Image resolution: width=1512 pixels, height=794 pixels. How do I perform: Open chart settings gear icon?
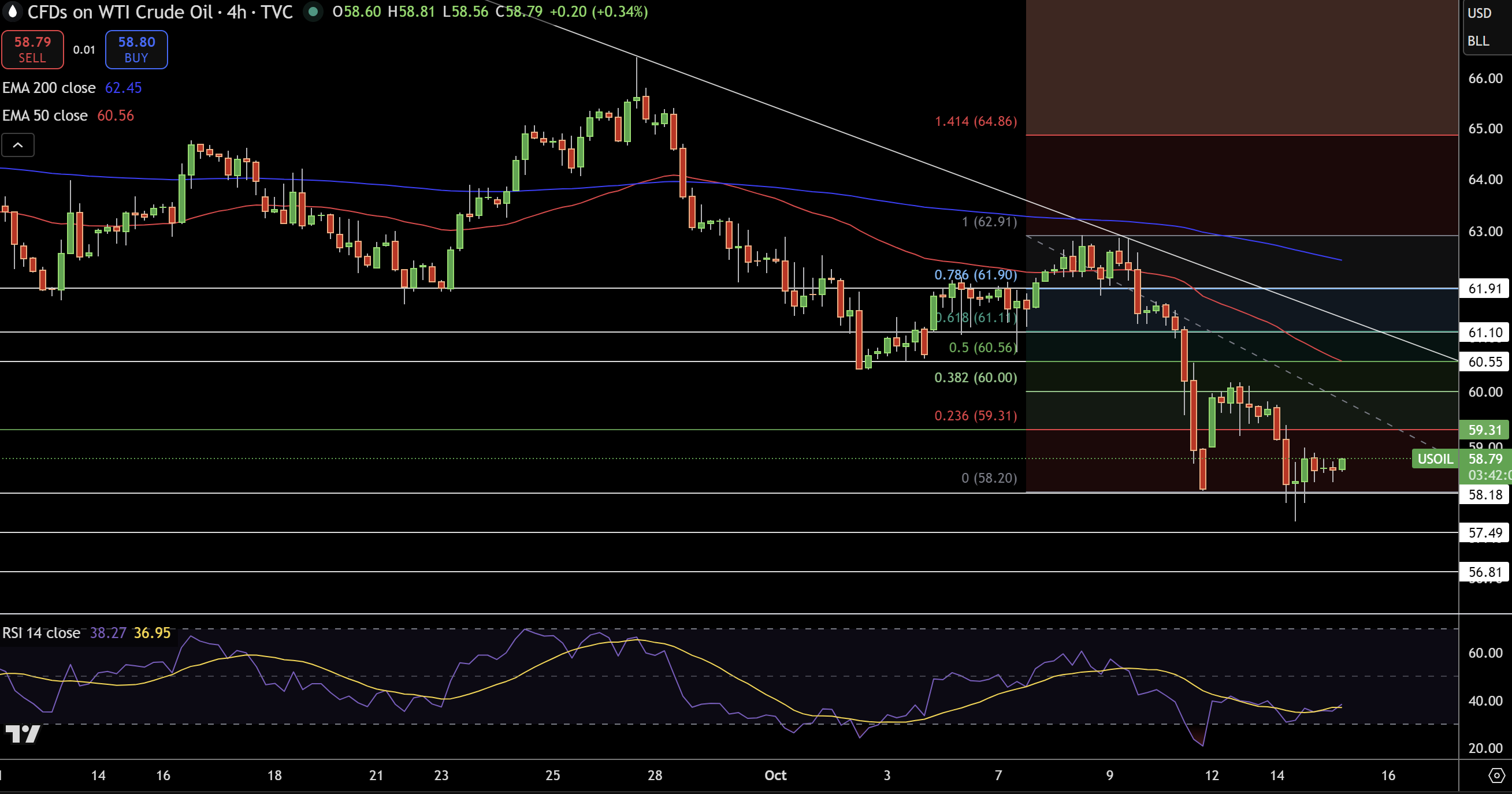pos(1496,776)
